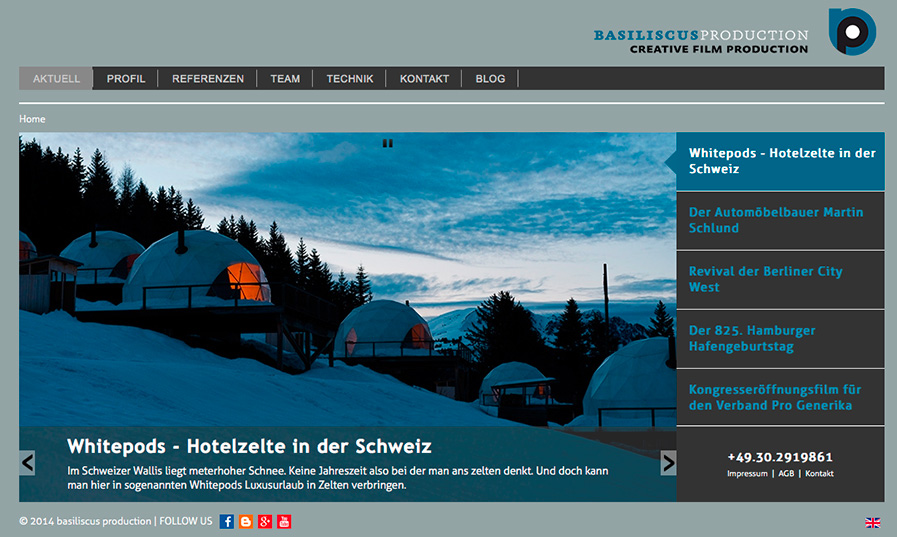This screenshot has width=897, height=537.
Task: Open the Team menu item
Action: pyautogui.click(x=285, y=79)
